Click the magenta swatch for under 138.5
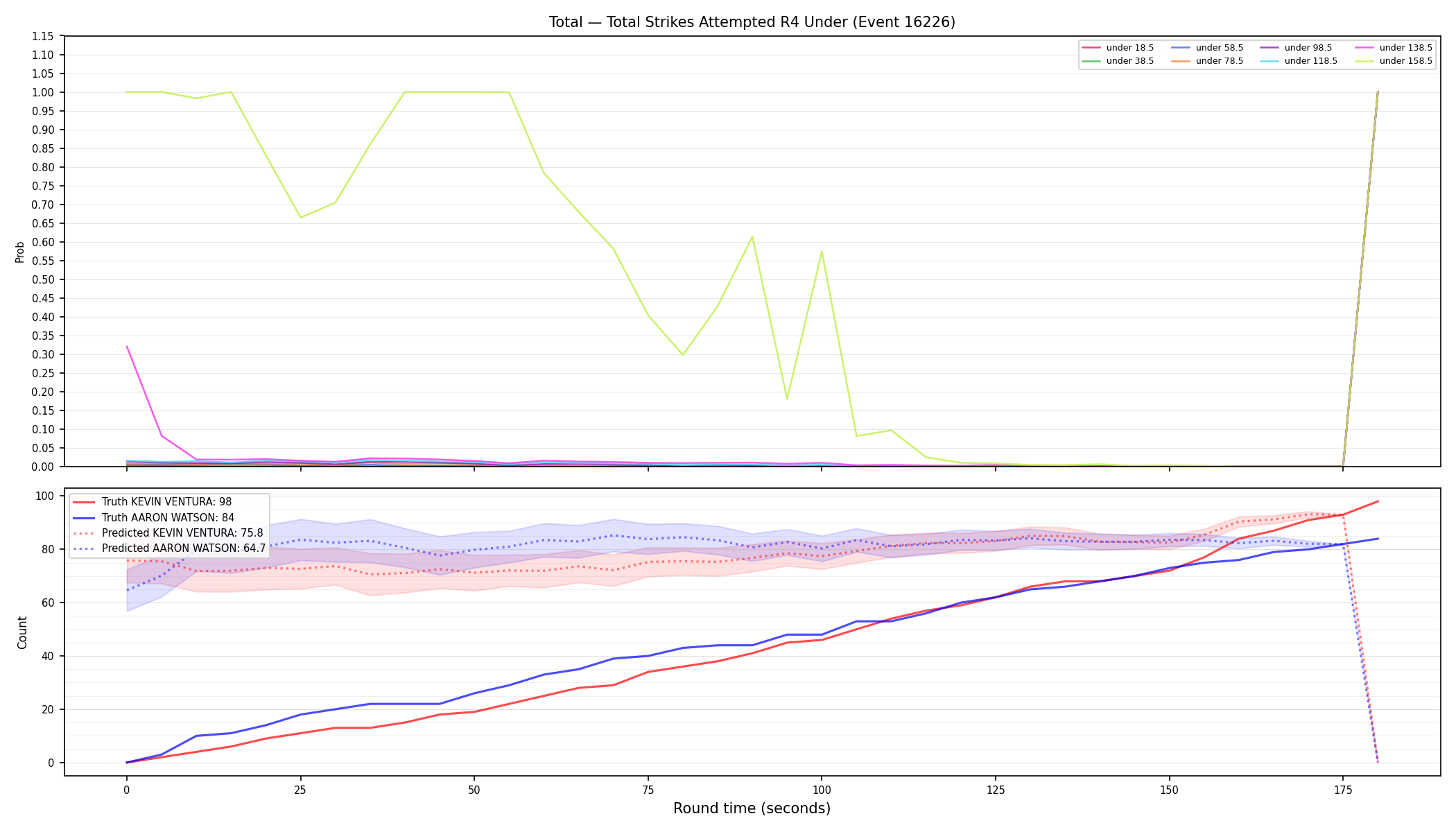This screenshot has width=1456, height=832. pyautogui.click(x=1364, y=48)
